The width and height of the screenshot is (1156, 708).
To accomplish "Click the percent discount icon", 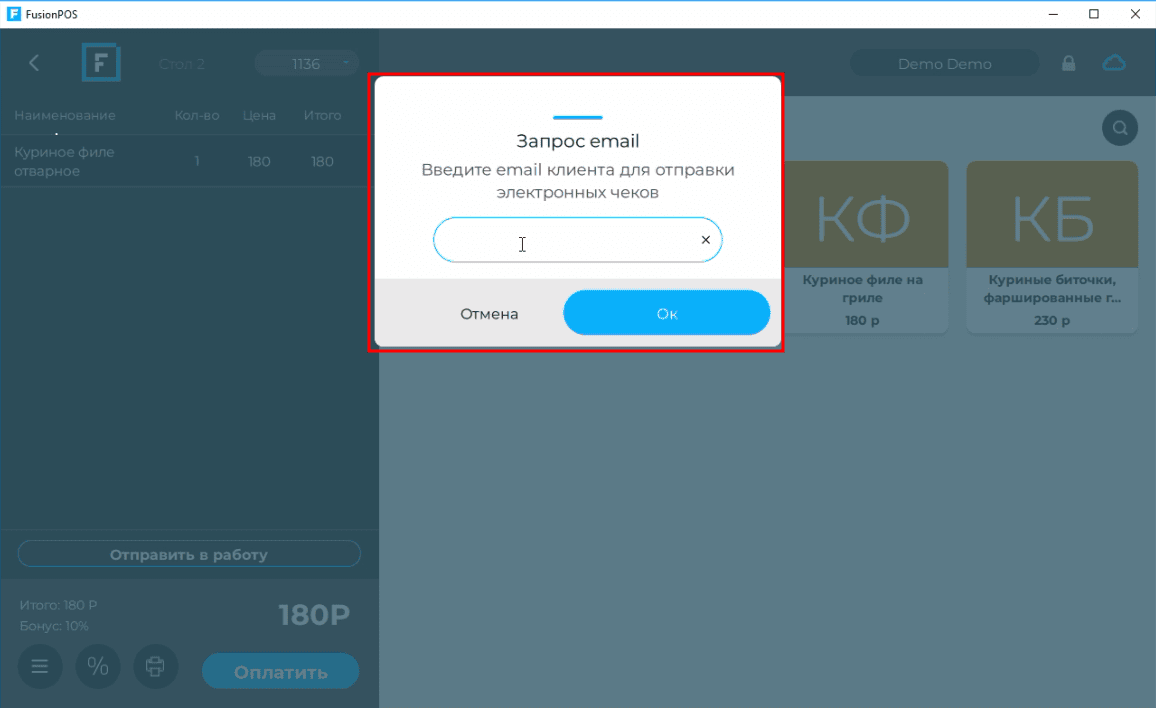I will tap(98, 667).
